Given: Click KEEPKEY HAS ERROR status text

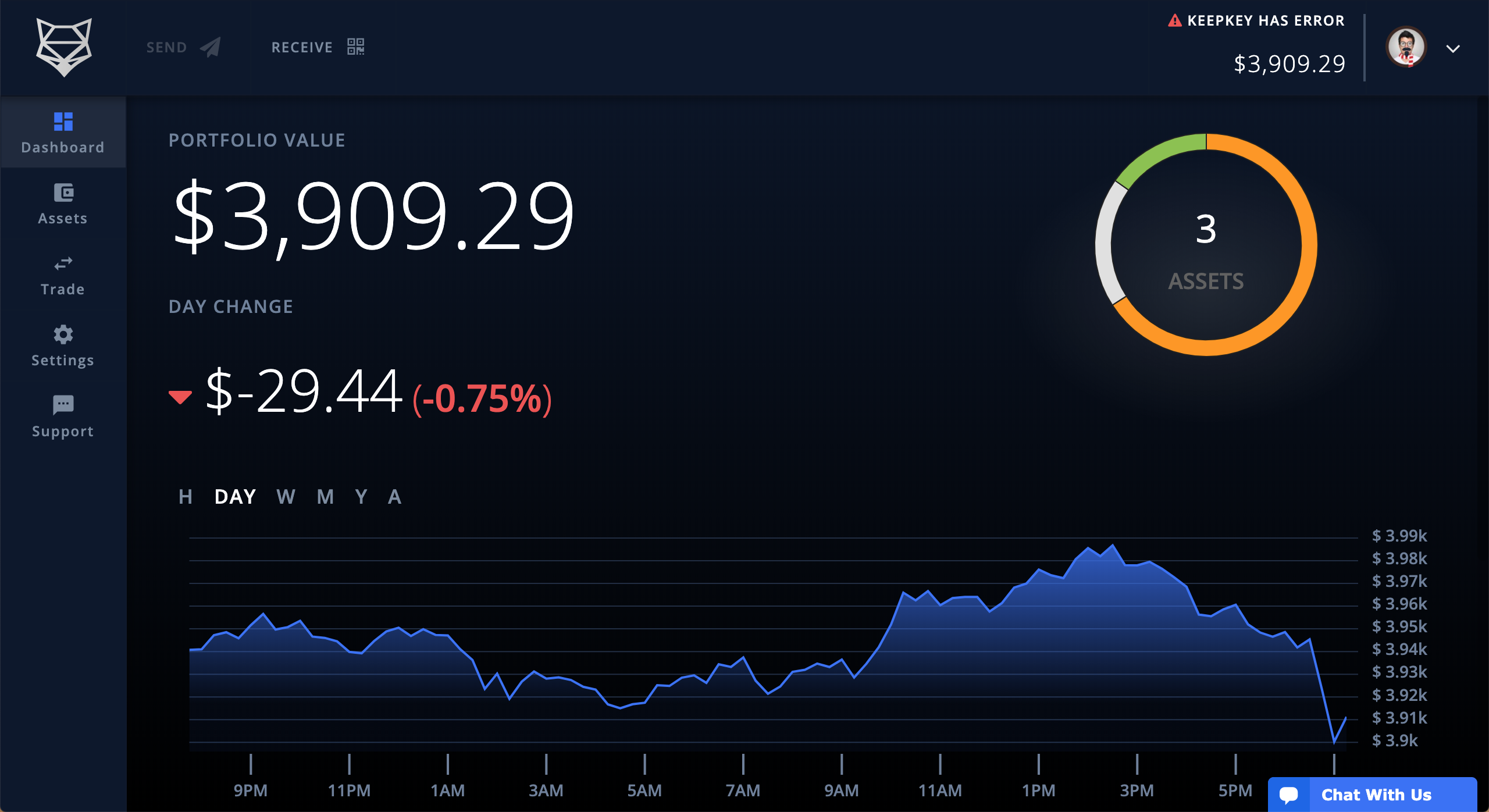Looking at the screenshot, I should (x=1266, y=21).
